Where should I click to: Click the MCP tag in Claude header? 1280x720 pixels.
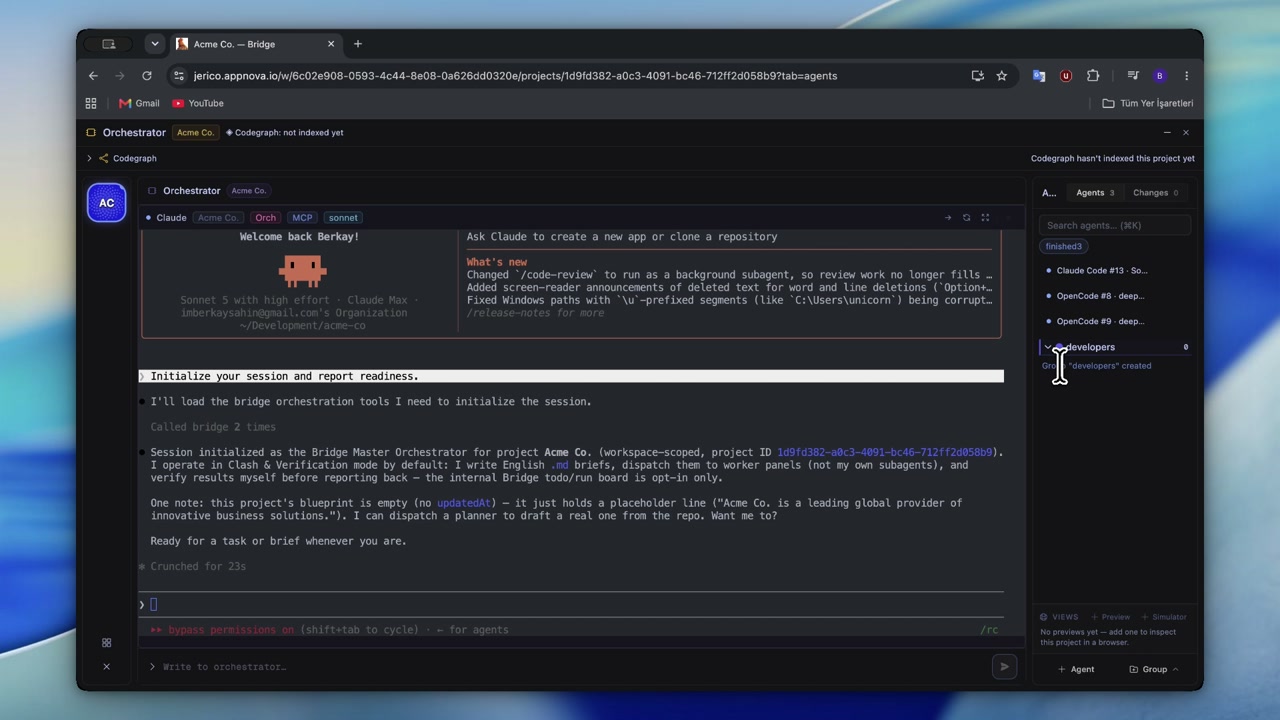click(302, 217)
